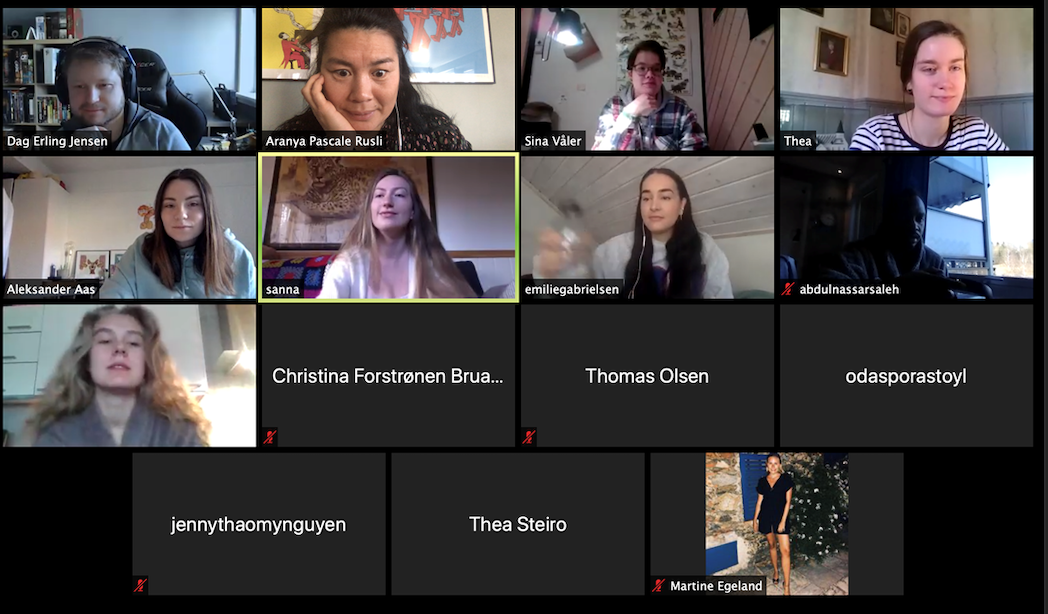
Task: Click the Thea Steiro participant tile
Action: pyautogui.click(x=518, y=524)
